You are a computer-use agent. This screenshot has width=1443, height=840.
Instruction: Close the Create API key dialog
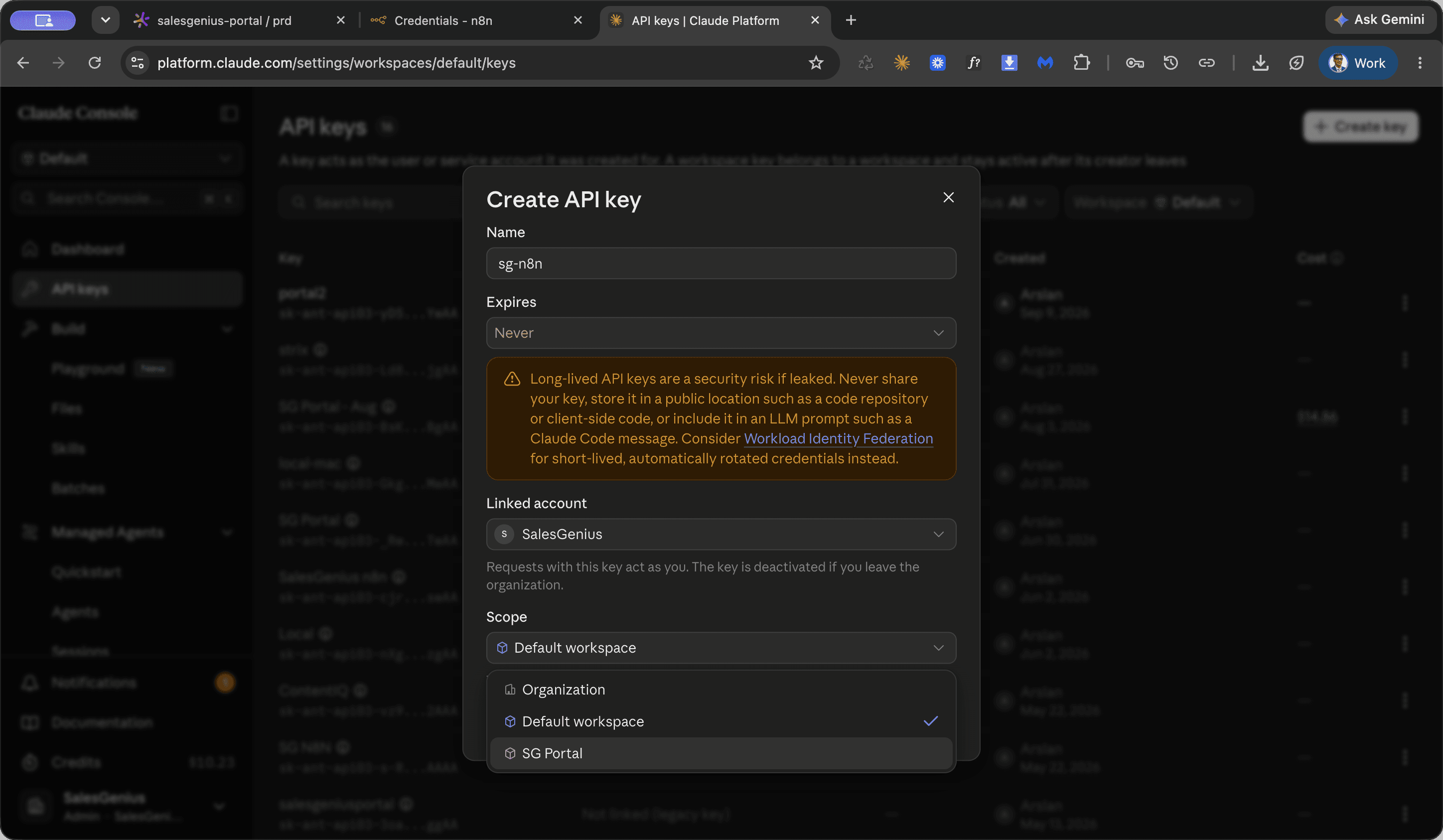coord(948,198)
